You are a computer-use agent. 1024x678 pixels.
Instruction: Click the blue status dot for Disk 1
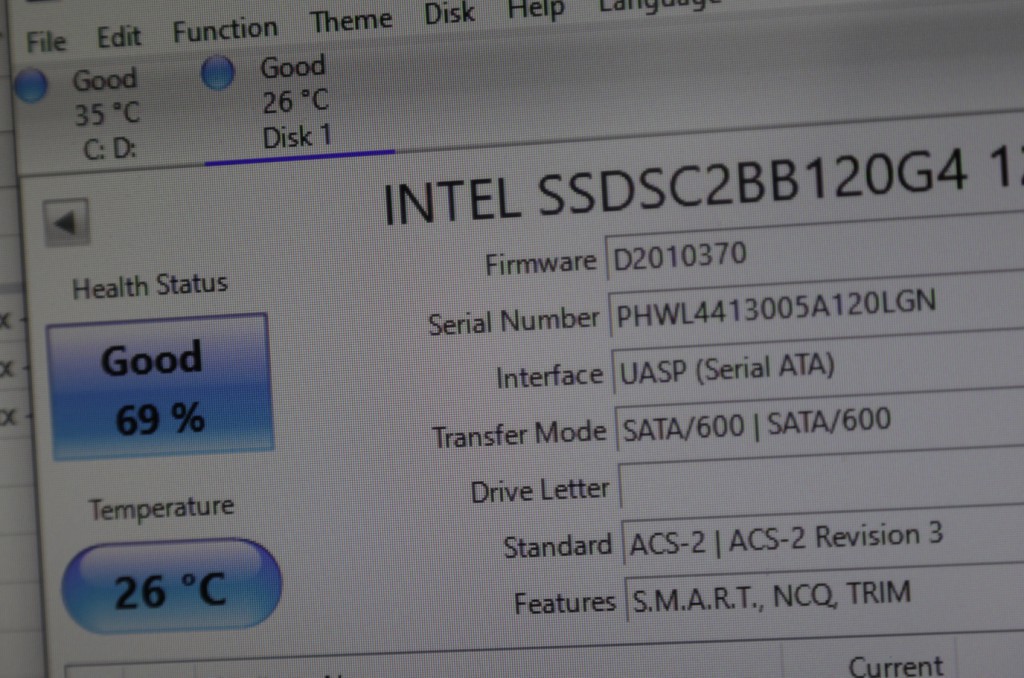point(217,72)
